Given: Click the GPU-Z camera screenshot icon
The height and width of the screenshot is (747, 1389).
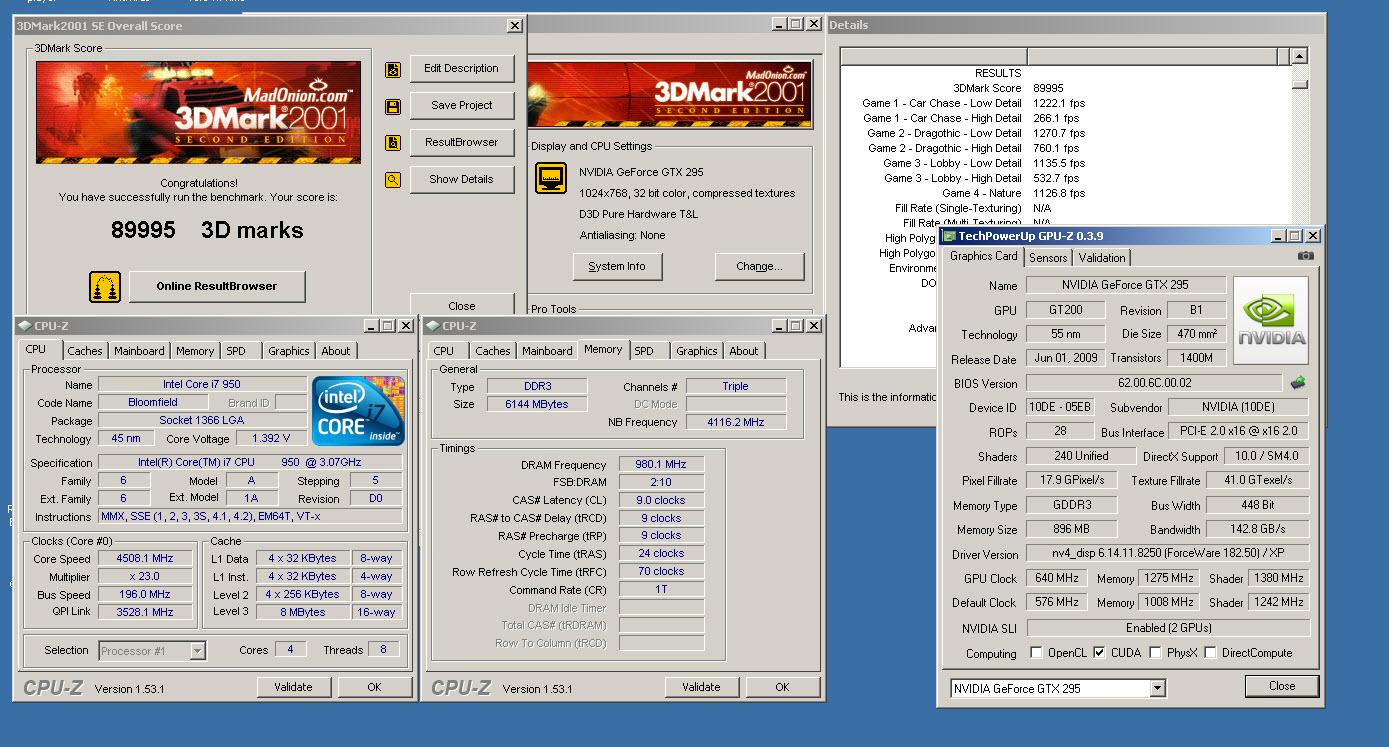Looking at the screenshot, I should tap(1305, 257).
